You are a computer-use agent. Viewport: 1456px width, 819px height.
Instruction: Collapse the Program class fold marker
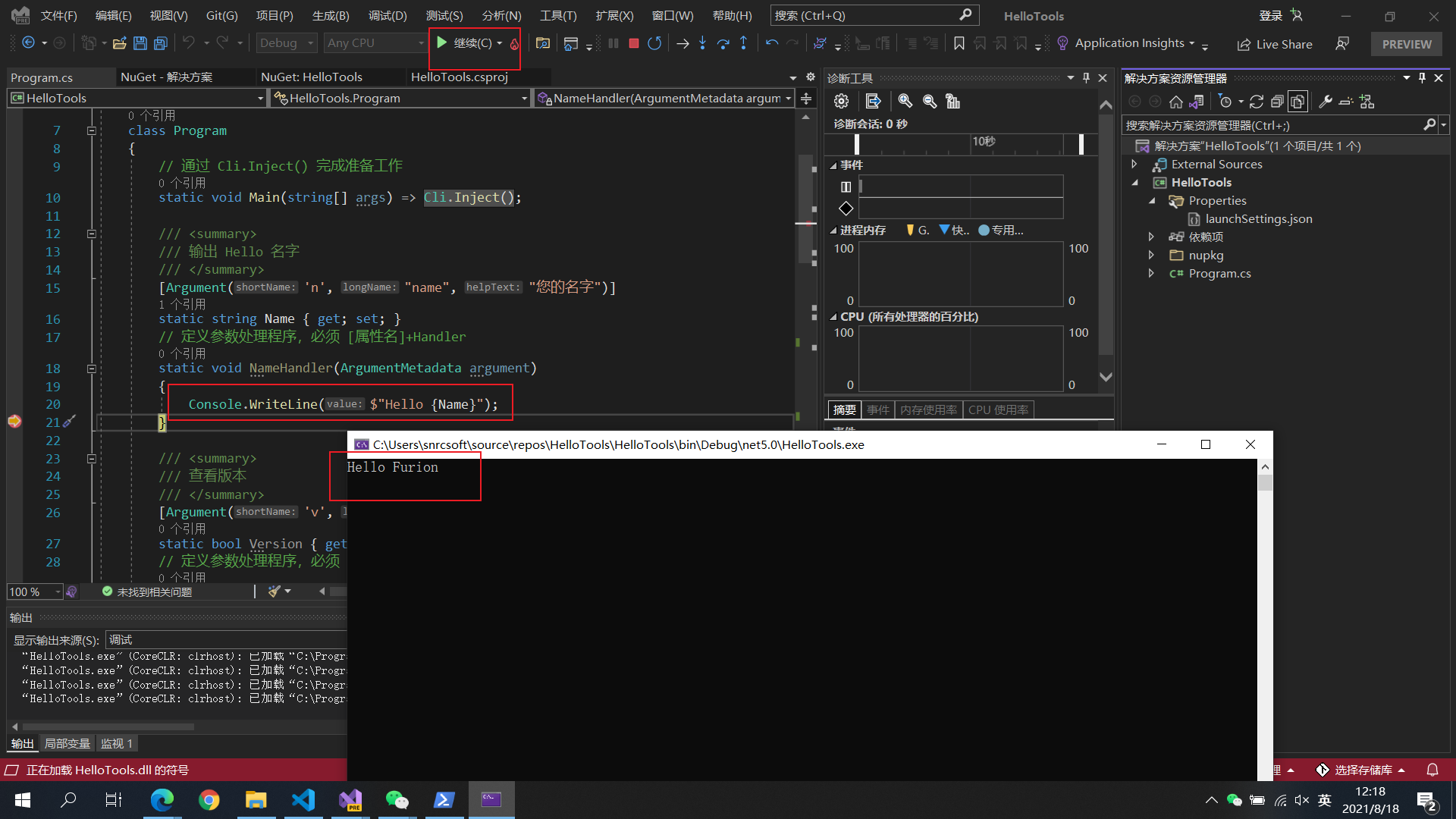point(92,130)
